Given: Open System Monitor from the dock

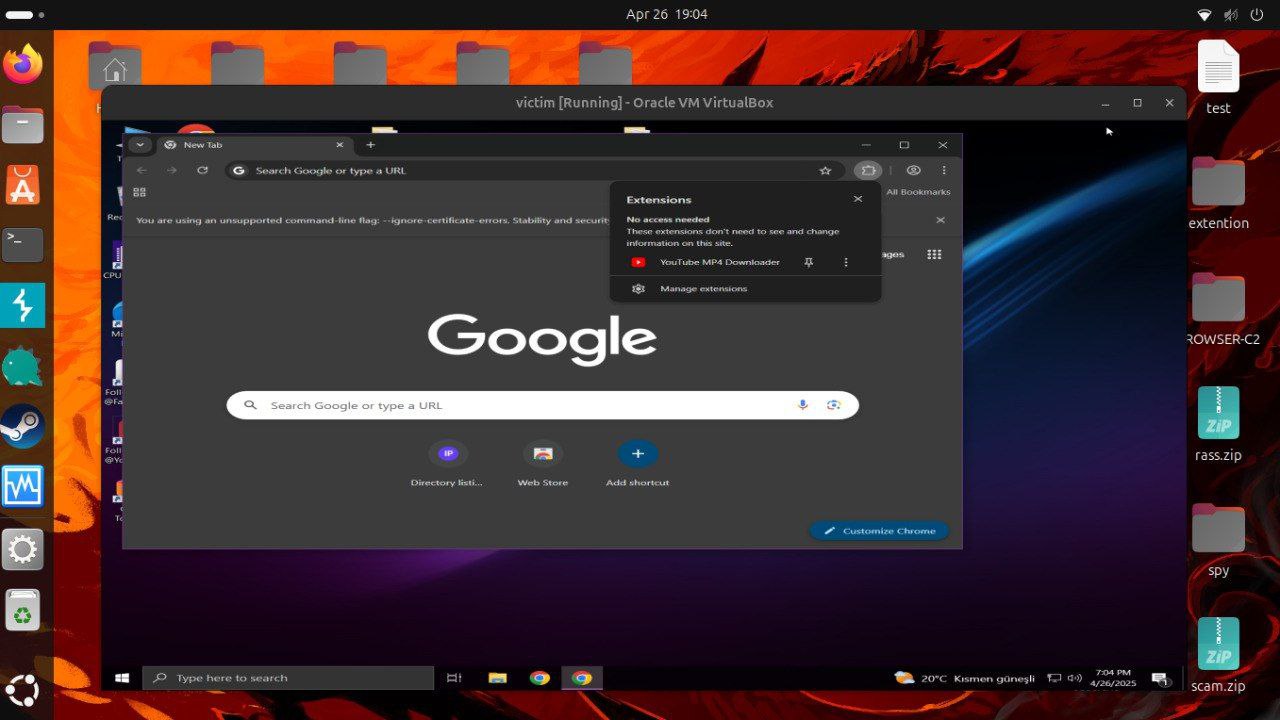Looking at the screenshot, I should 23,487.
